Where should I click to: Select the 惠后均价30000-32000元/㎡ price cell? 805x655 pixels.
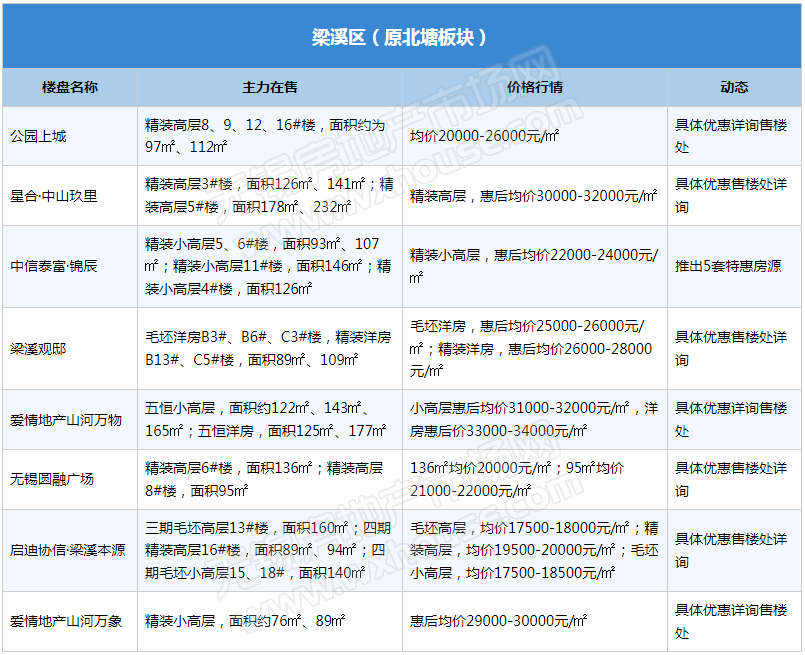pyautogui.click(x=534, y=196)
